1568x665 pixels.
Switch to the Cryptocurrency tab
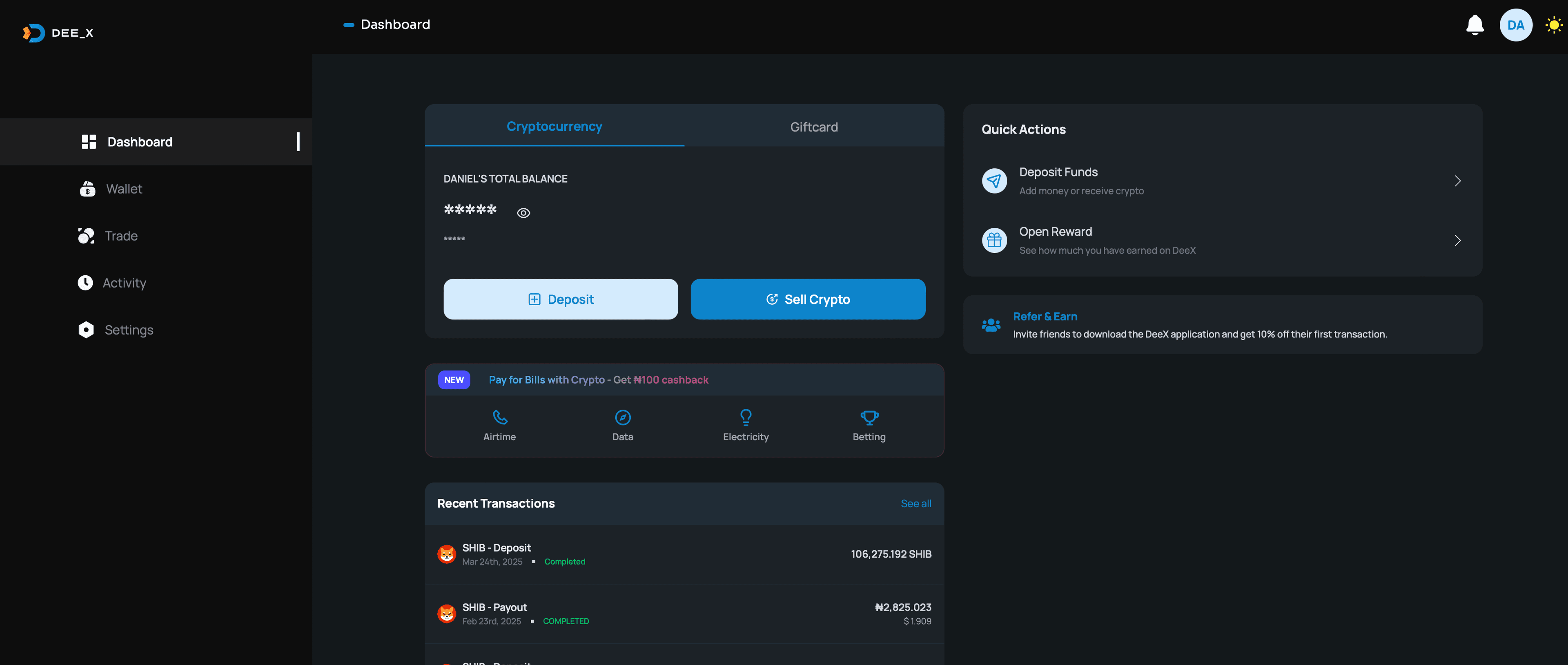point(554,126)
